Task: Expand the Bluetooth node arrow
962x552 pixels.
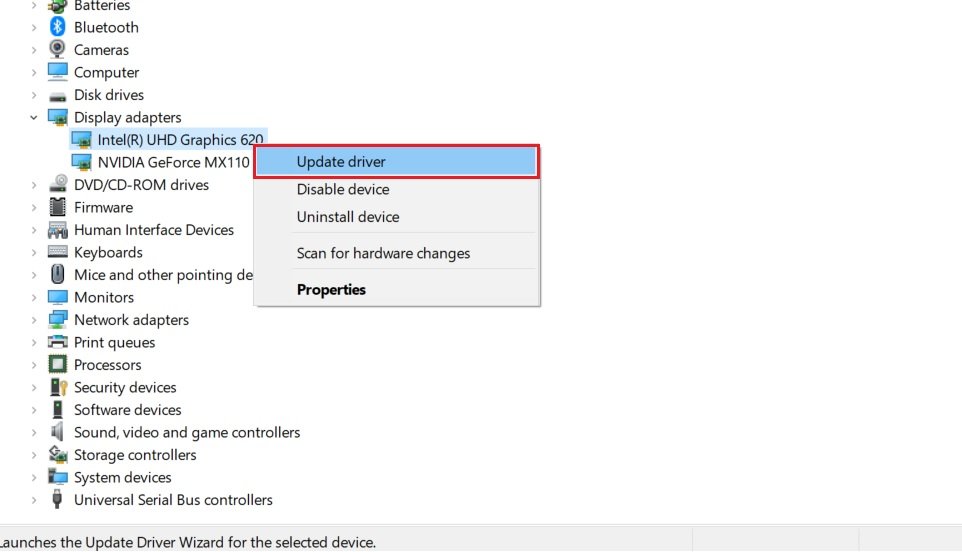Action: [x=34, y=28]
